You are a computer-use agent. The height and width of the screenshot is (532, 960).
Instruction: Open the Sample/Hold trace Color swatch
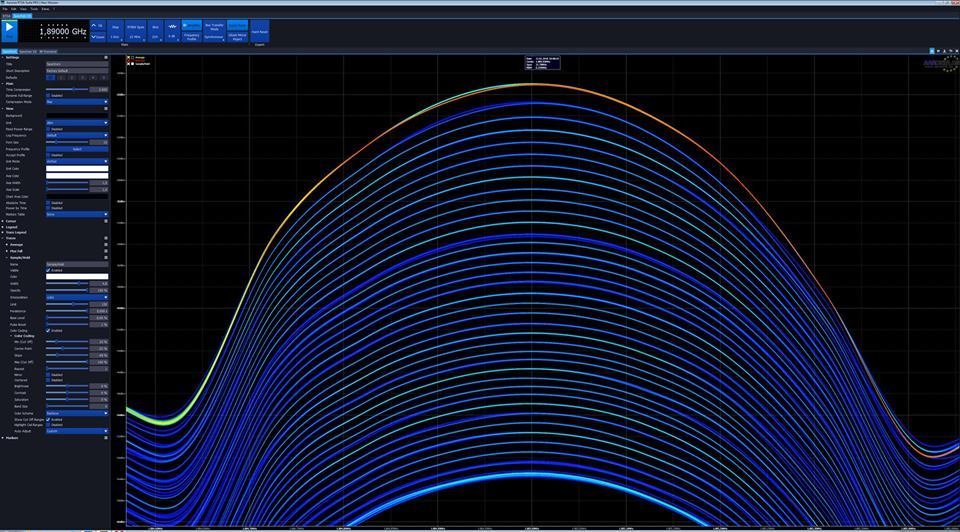click(77, 277)
